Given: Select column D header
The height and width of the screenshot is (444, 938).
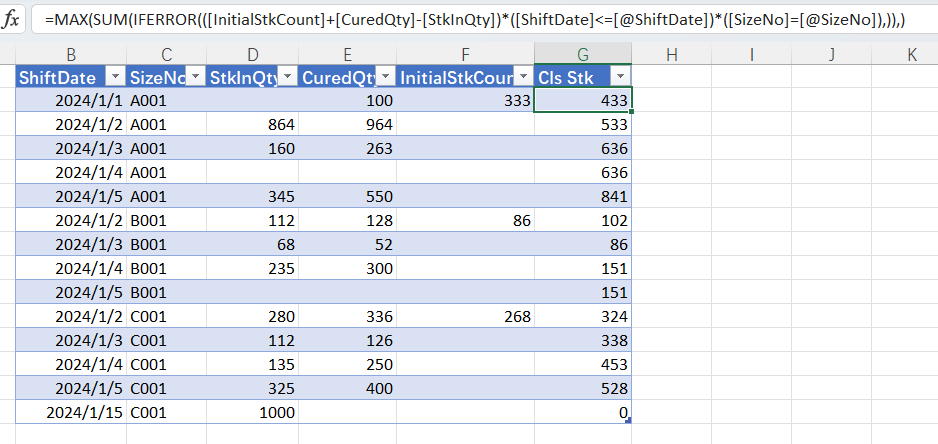Looking at the screenshot, I should (252, 54).
